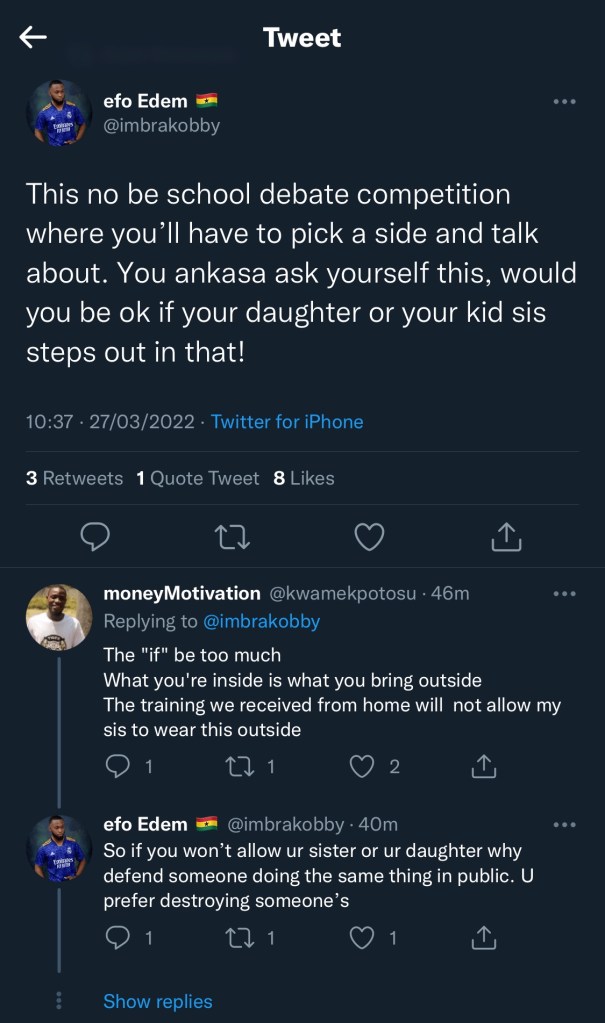Open more options on efo Edem's reply
The image size is (605, 1023).
click(564, 825)
